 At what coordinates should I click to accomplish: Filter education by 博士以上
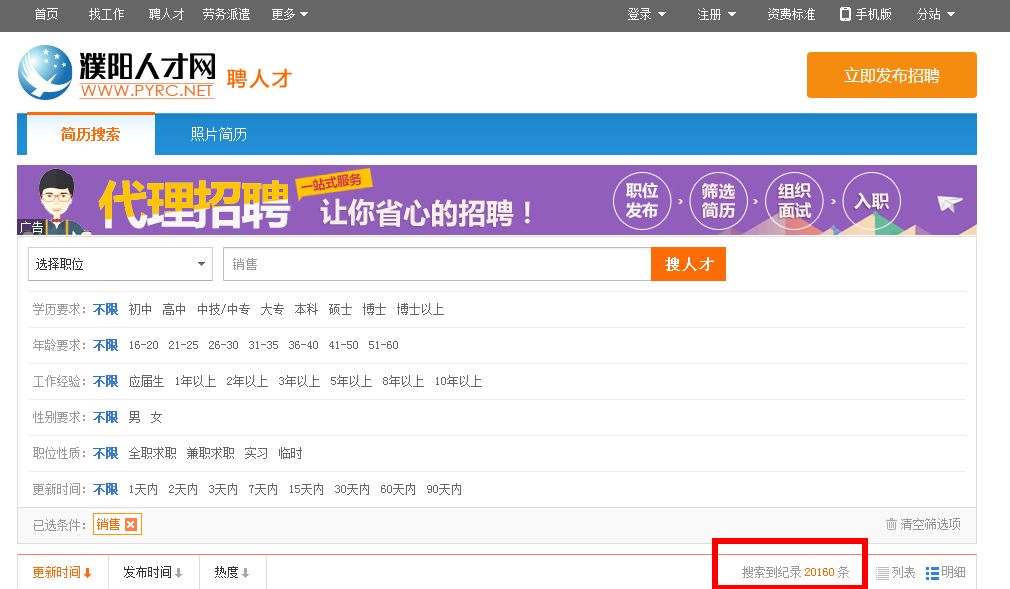point(420,309)
